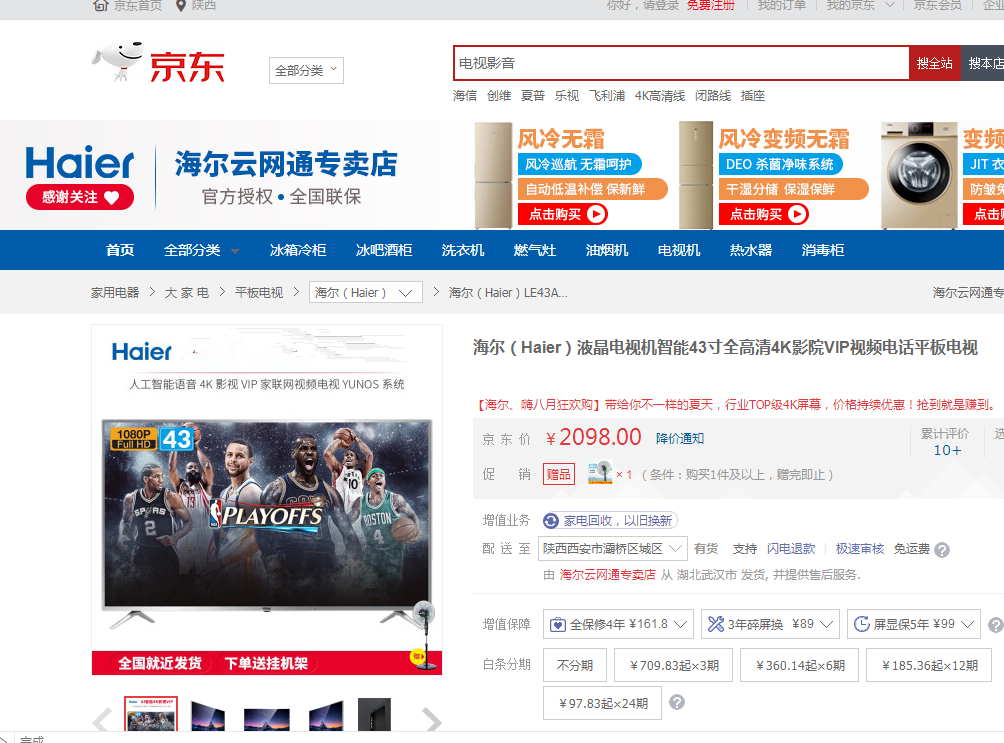Viewport: 1004px width, 743px height.
Task: Click the shield icon in 全保修4年 option
Action: click(x=558, y=624)
